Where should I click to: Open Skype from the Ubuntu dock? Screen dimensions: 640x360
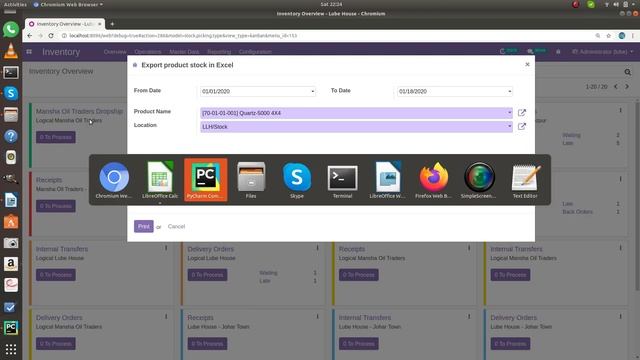pyautogui.click(x=11, y=93)
